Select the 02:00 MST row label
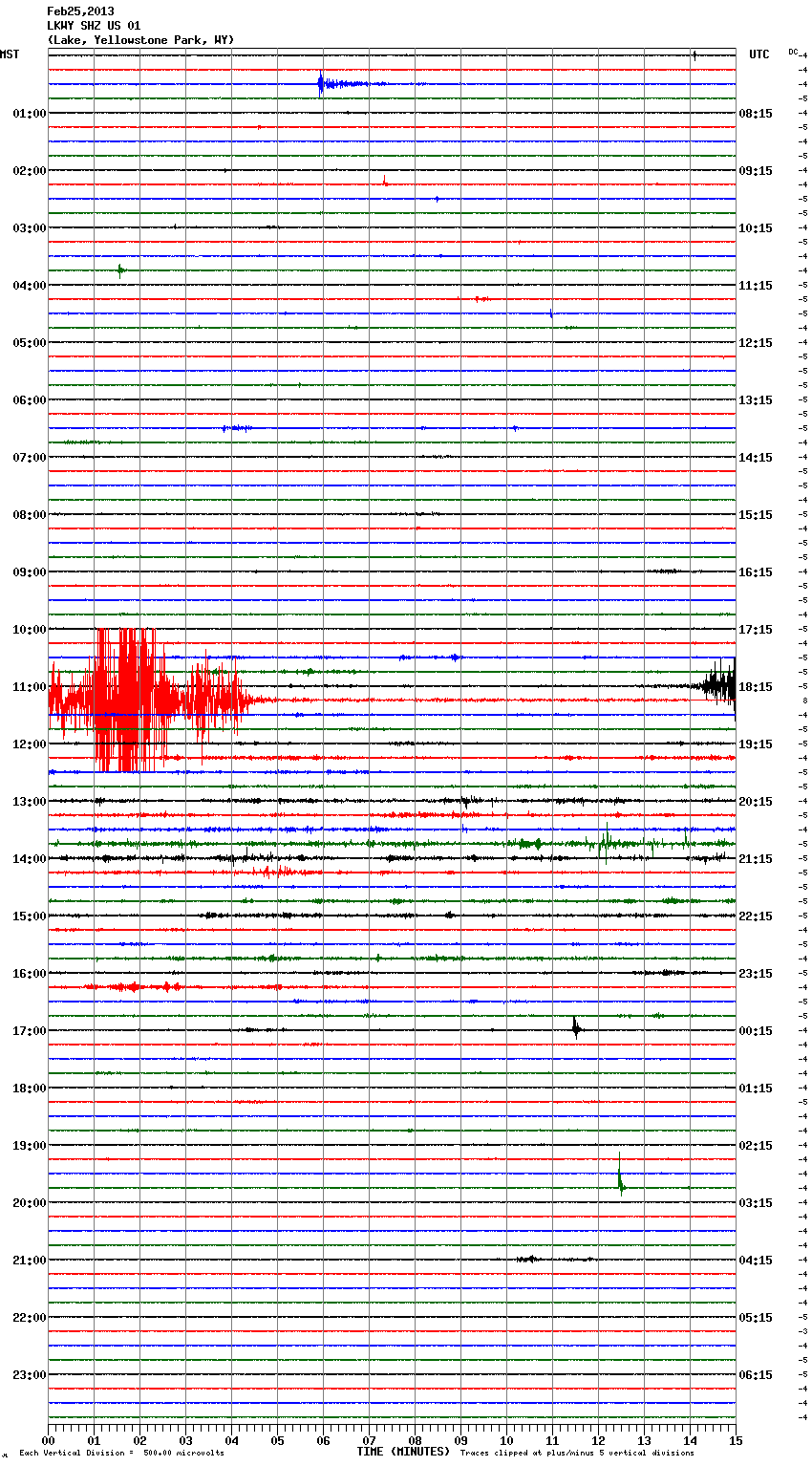The height and width of the screenshot is (1466, 812). click(x=30, y=171)
